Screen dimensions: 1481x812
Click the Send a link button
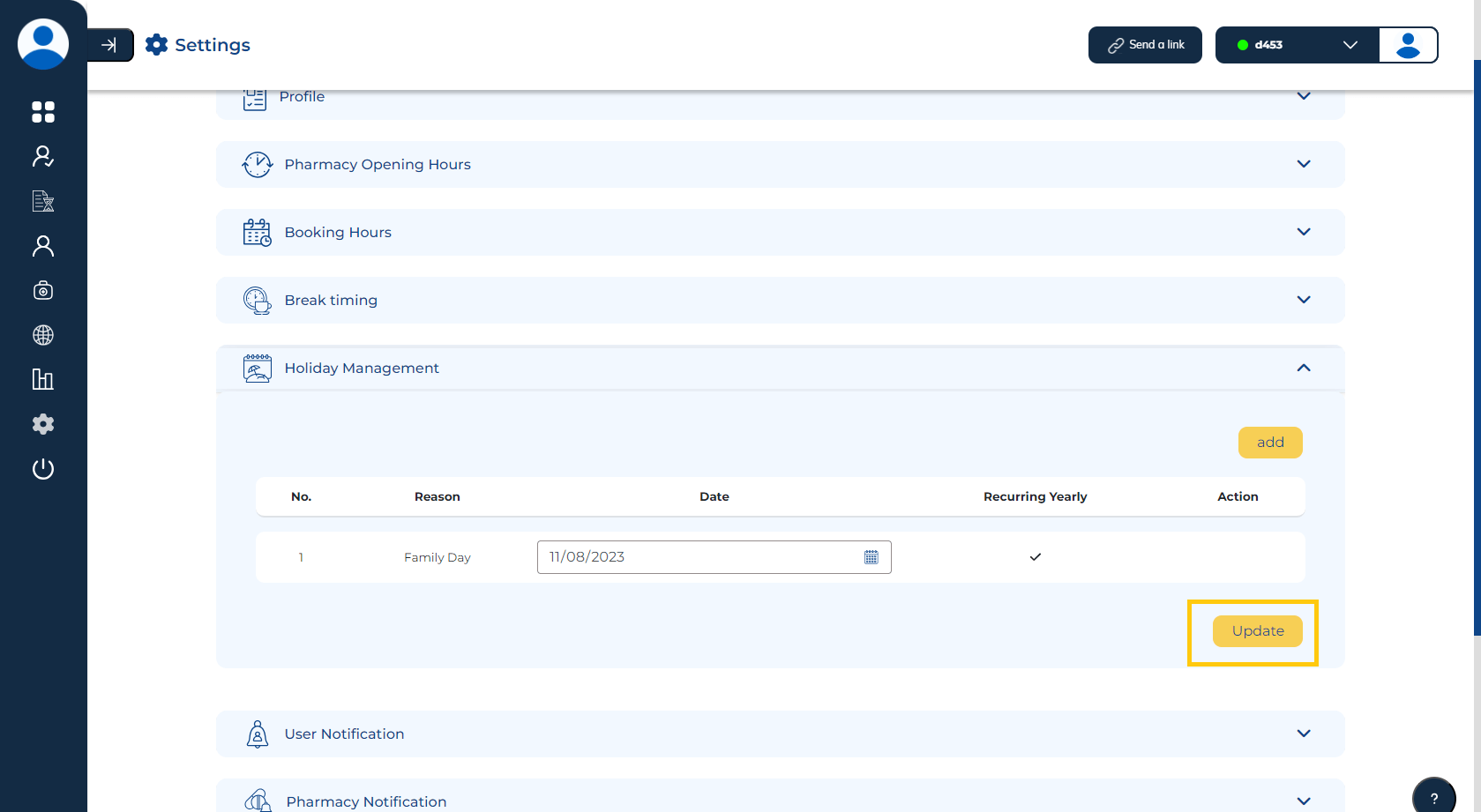[1145, 45]
